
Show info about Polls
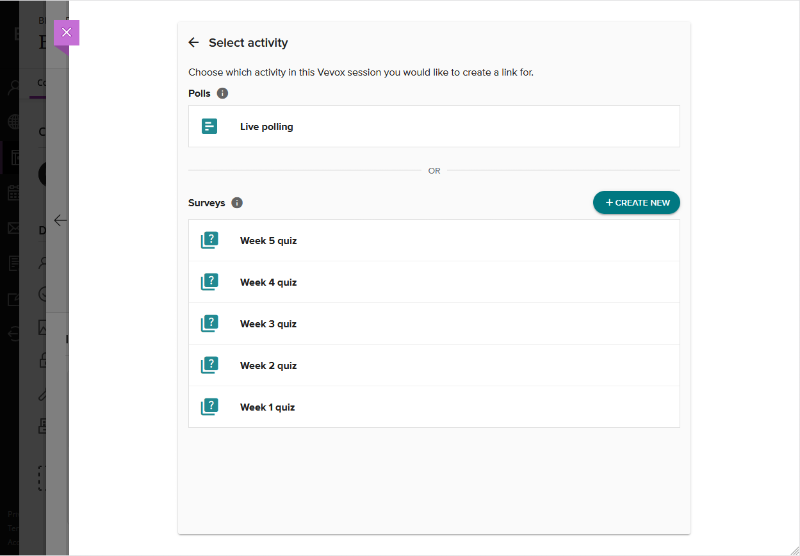pyautogui.click(x=222, y=93)
